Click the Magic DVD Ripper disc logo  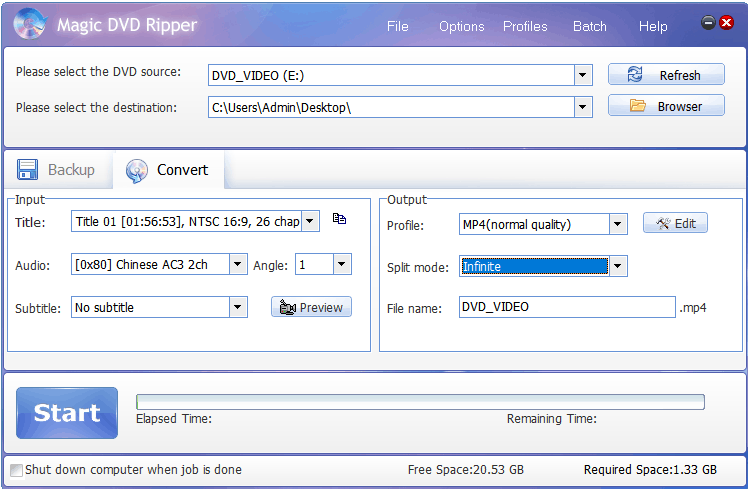(30, 24)
